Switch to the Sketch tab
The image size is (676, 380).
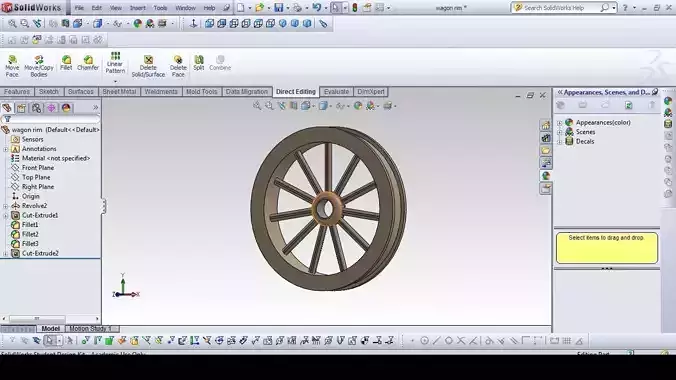(49, 91)
